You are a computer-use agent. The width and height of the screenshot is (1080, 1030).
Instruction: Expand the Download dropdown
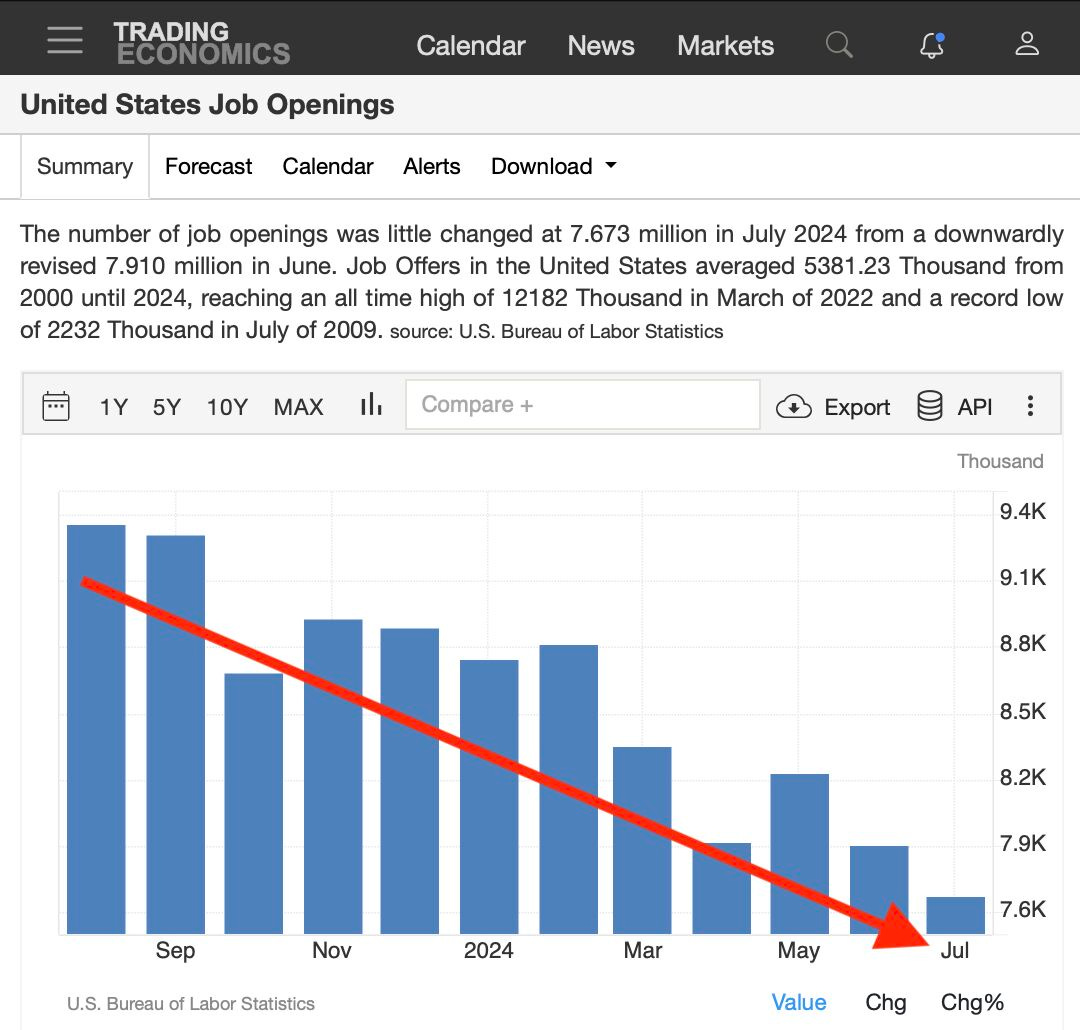tap(553, 167)
